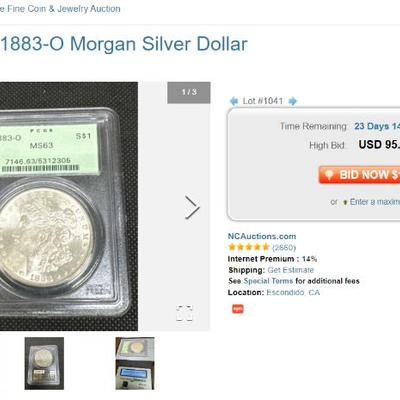Viewport: 400px width, 400px height.
Task: Select the first coin slab thumbnail
Action: (x=44, y=363)
